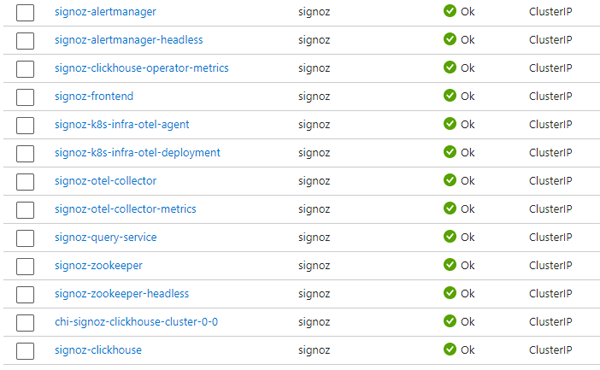
Task: Click the status icon for signoz-otel-collector-metrics
Action: [x=450, y=208]
